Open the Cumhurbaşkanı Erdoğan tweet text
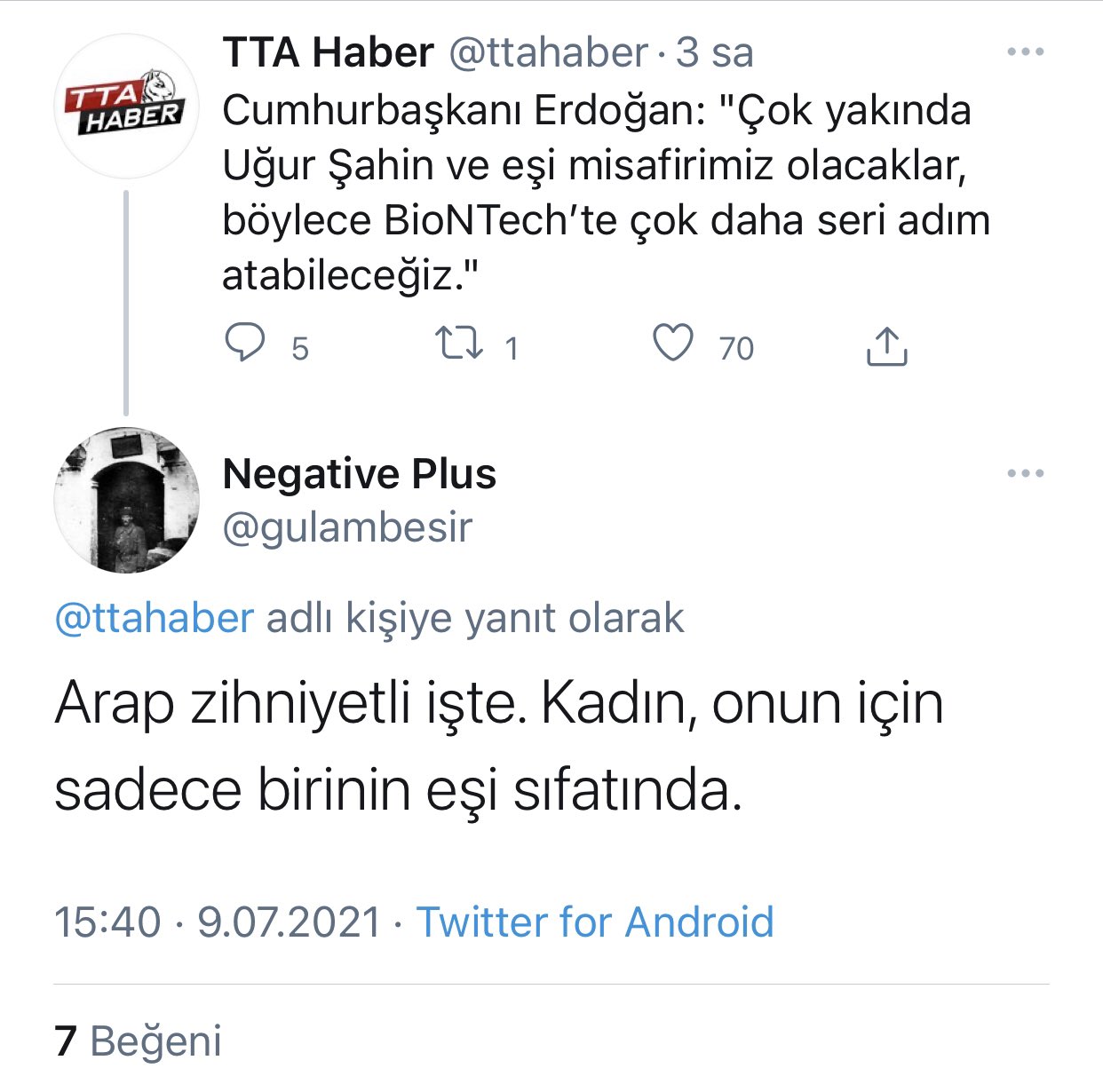 pyautogui.click(x=604, y=193)
